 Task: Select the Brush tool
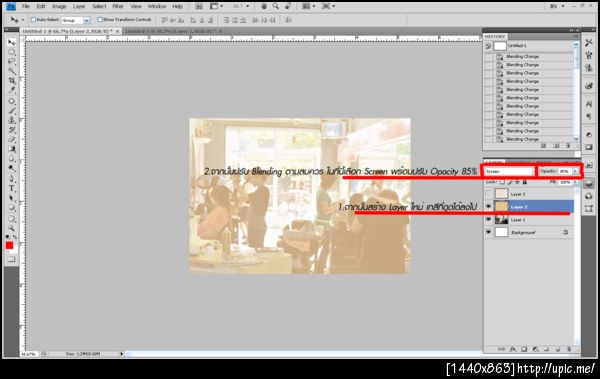pyautogui.click(x=11, y=111)
